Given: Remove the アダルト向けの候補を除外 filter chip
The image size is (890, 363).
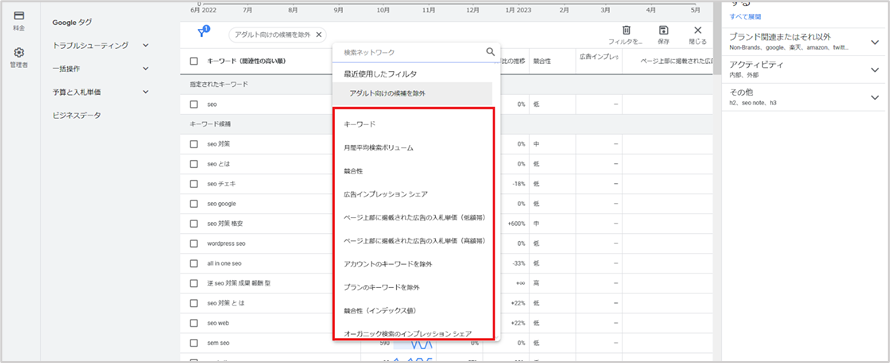Looking at the screenshot, I should pos(318,35).
